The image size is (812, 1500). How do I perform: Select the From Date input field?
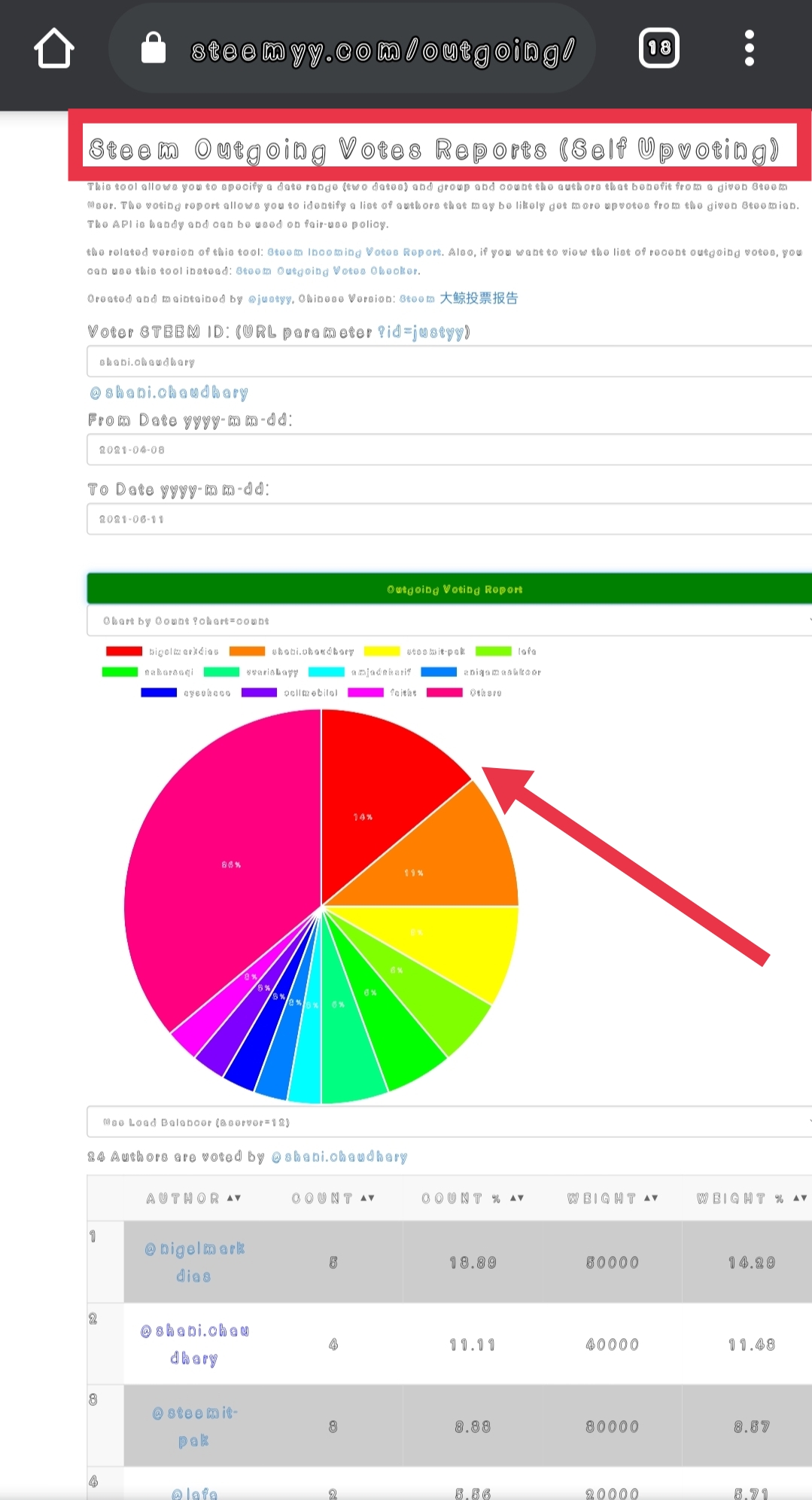[449, 450]
